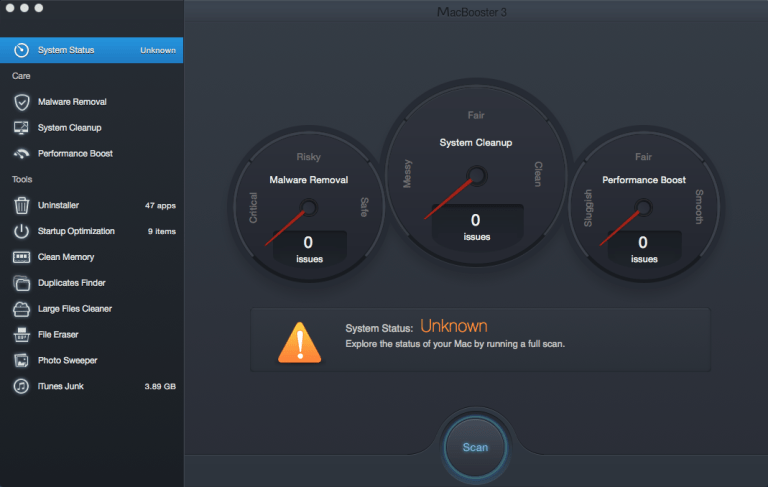Click the File Eraser shredder icon
The width and height of the screenshot is (768, 487).
pyautogui.click(x=22, y=335)
